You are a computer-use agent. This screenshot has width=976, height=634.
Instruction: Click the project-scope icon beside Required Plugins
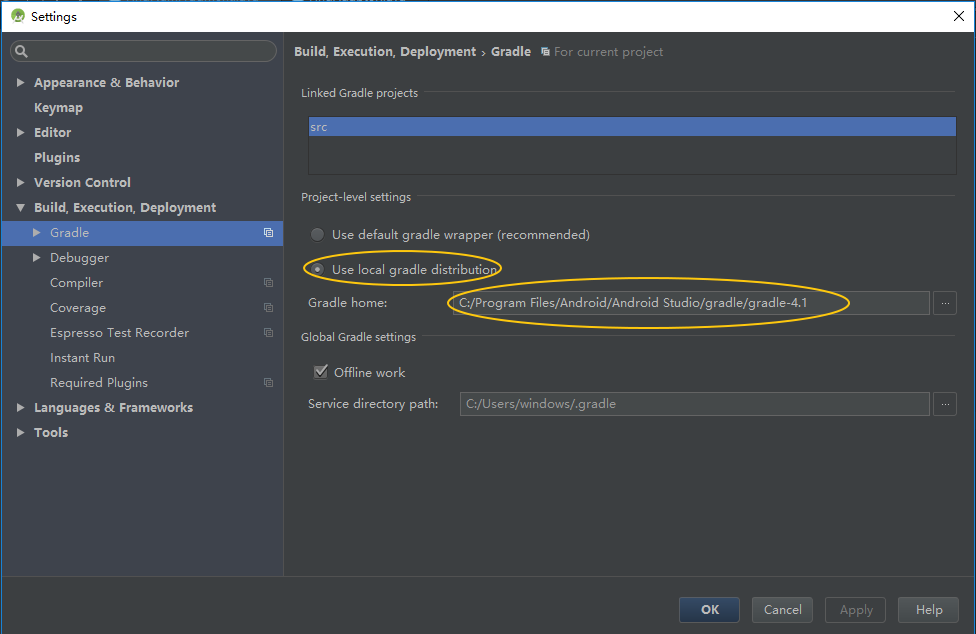point(268,383)
